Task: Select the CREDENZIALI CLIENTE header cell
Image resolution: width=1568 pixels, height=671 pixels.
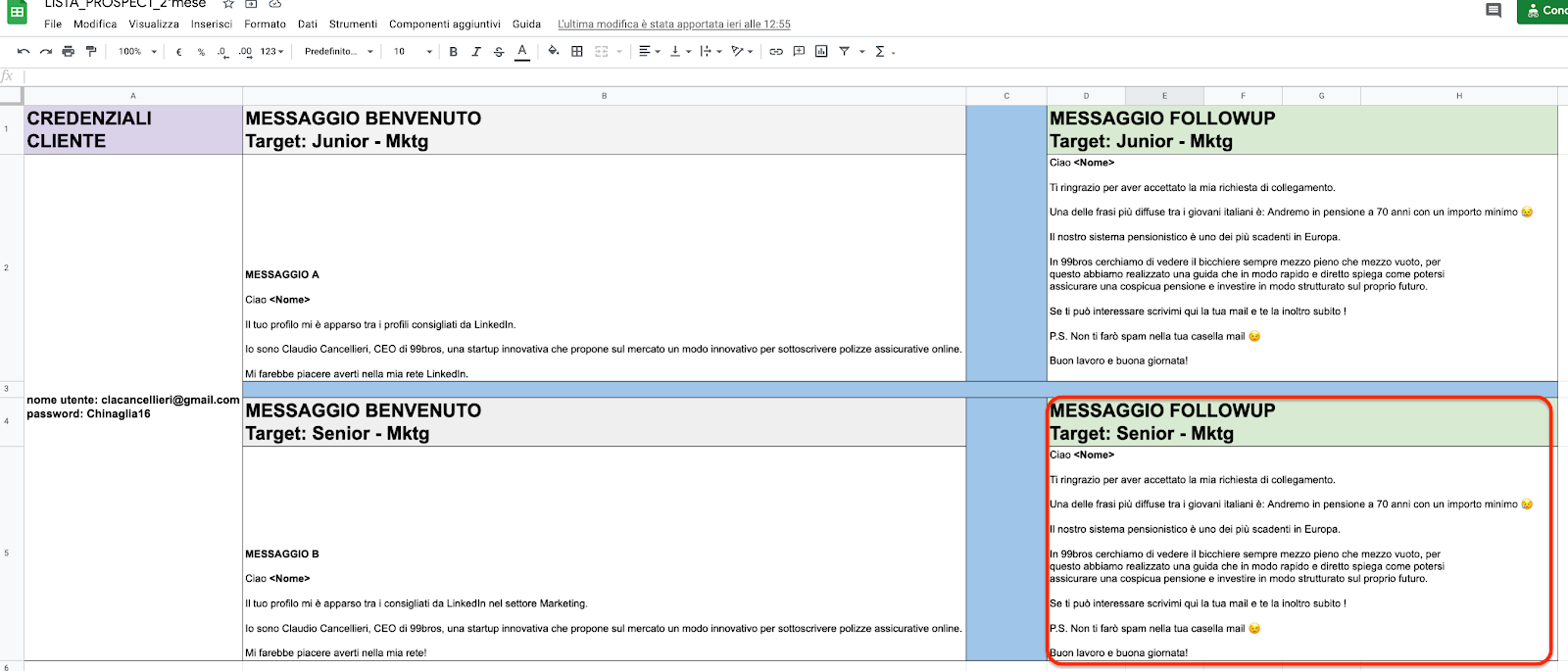Action: pyautogui.click(x=133, y=129)
